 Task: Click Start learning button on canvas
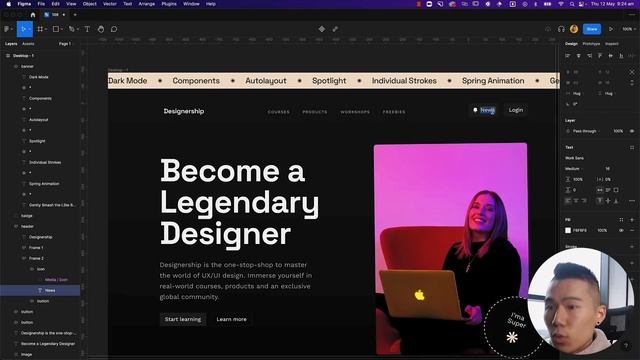183,319
